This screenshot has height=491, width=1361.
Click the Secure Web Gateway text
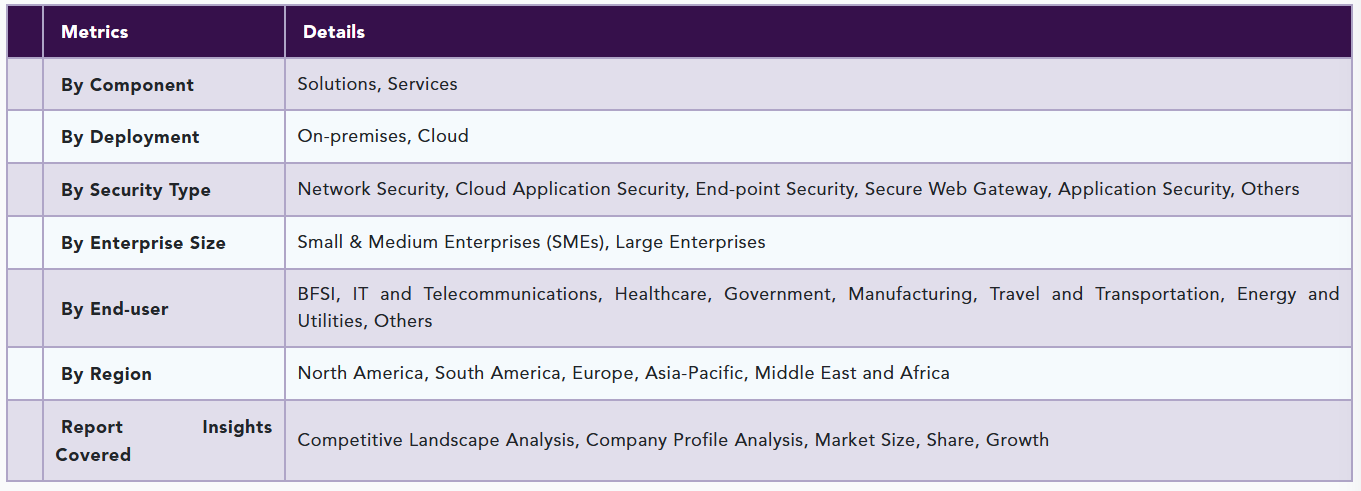tap(955, 189)
